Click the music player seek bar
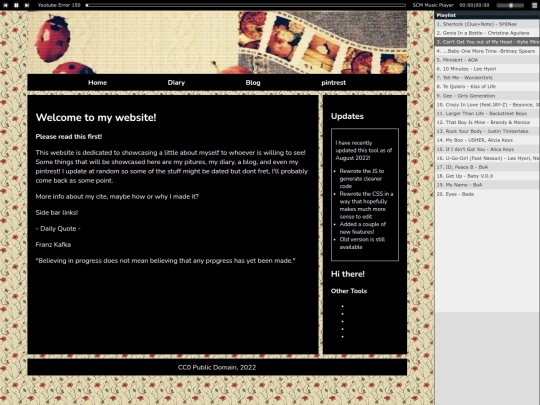Image resolution: width=540 pixels, height=405 pixels. (x=246, y=5)
